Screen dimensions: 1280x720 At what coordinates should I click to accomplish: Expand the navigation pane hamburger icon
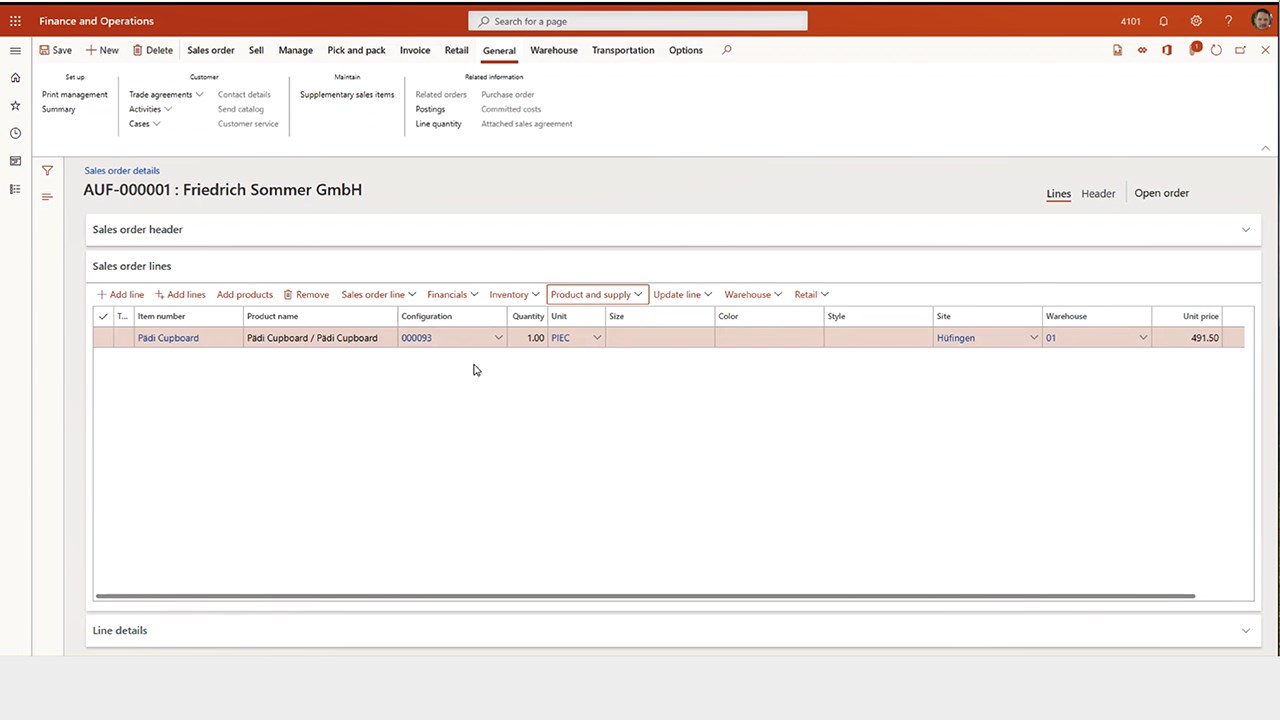click(15, 50)
